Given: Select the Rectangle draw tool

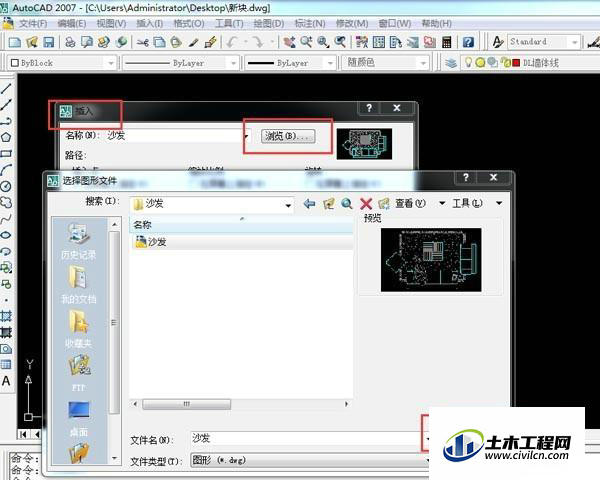Looking at the screenshot, I should click(6, 153).
